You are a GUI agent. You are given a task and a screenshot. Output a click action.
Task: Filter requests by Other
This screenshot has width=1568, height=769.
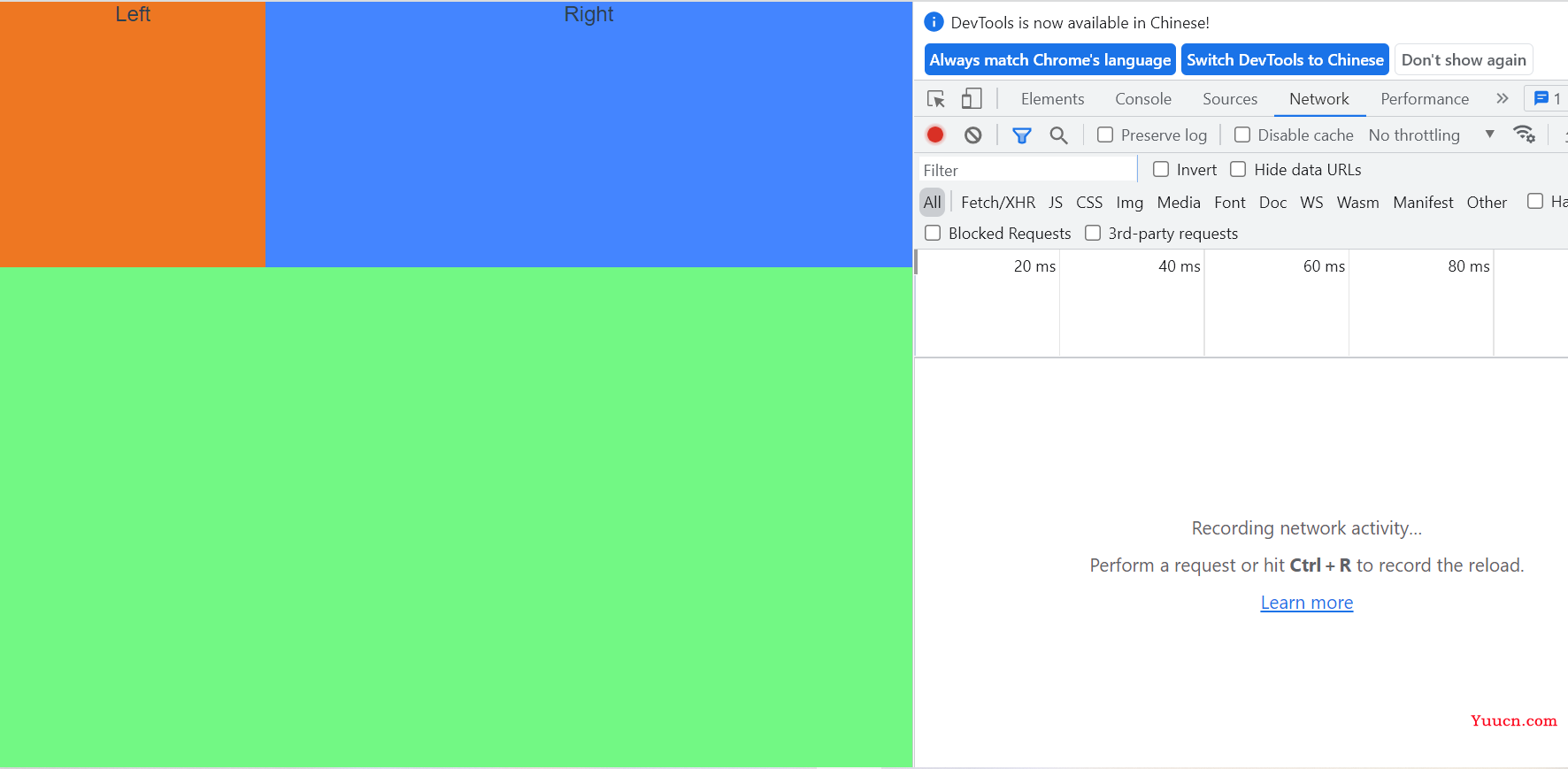pyautogui.click(x=1487, y=202)
